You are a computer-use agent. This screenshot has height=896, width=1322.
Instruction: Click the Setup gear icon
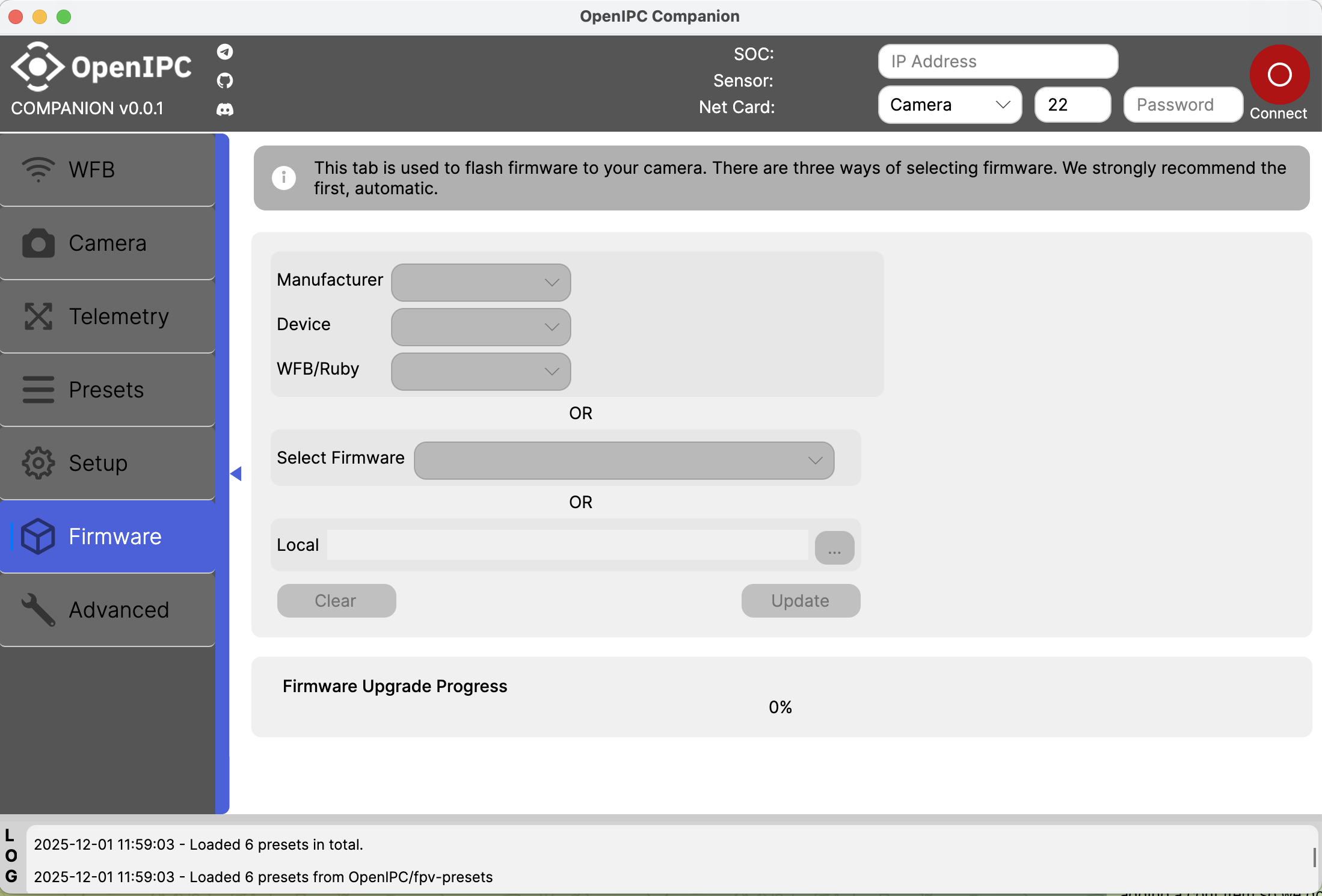tap(38, 463)
